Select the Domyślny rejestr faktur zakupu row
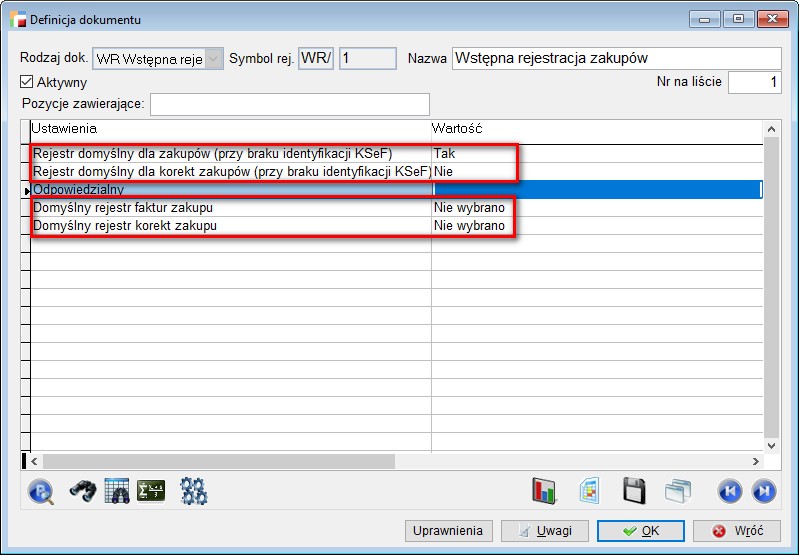This screenshot has width=799, height=555. 230,207
